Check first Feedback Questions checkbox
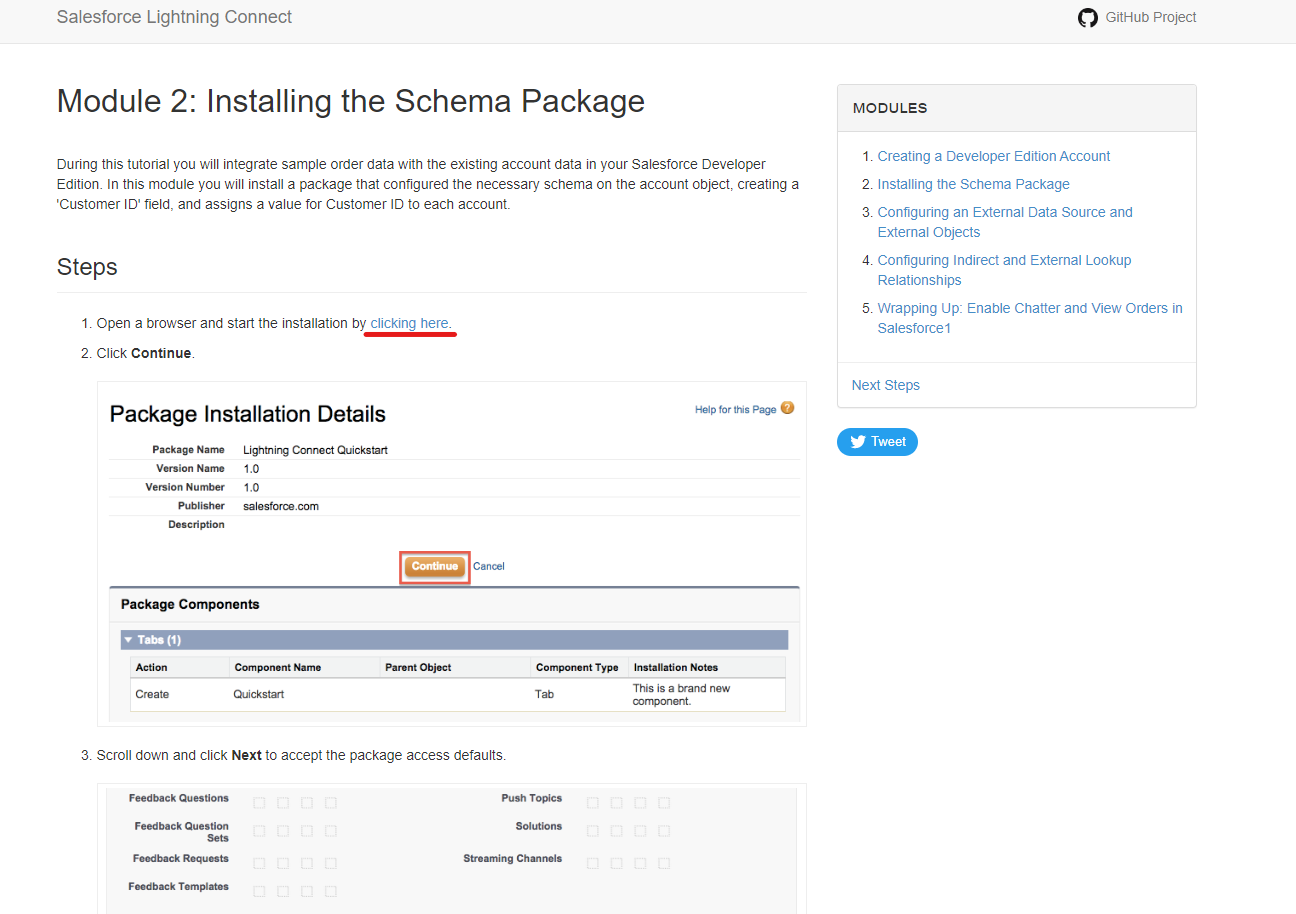The width and height of the screenshot is (1296, 914). 259,803
